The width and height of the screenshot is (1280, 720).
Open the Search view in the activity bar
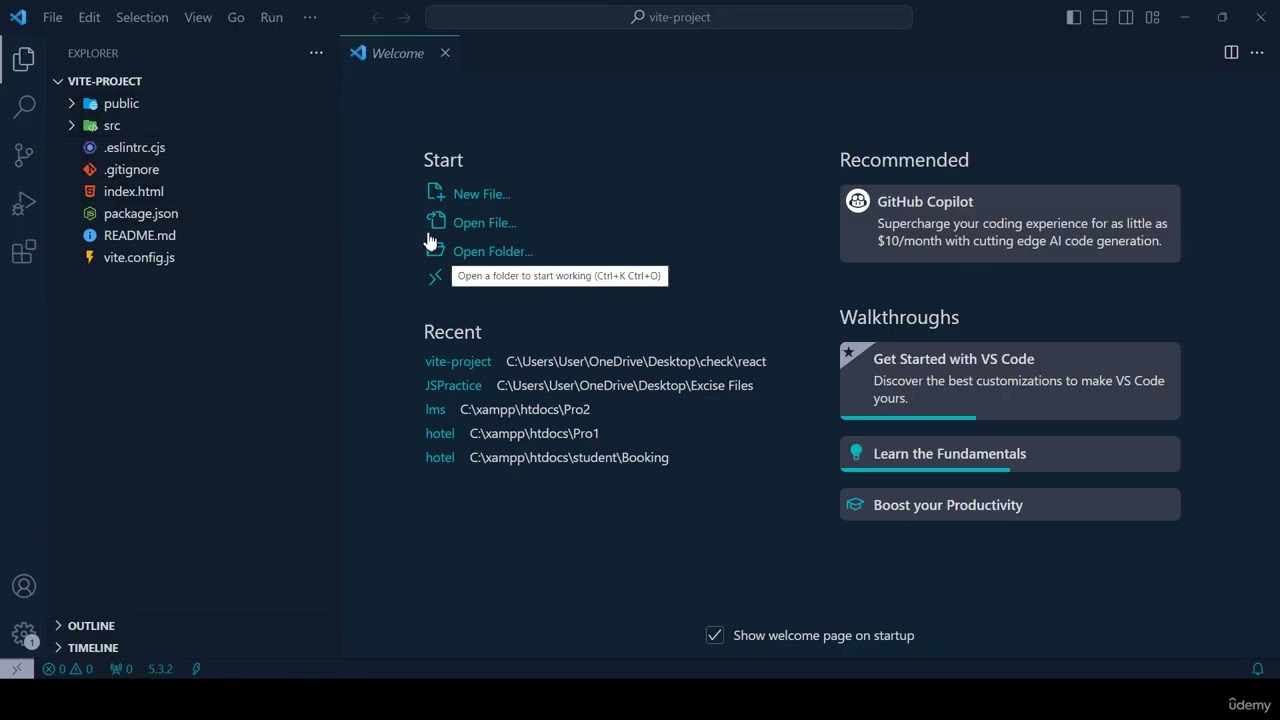[24, 107]
